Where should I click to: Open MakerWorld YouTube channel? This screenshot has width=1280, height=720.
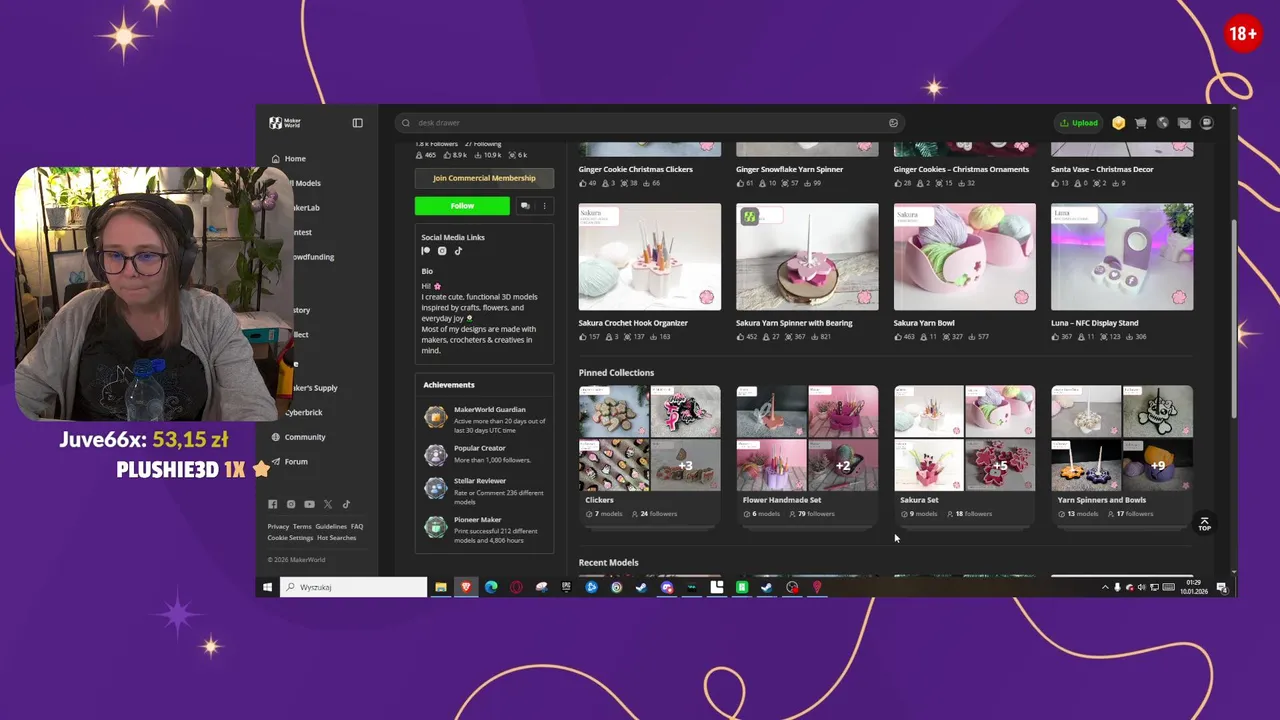coord(309,504)
